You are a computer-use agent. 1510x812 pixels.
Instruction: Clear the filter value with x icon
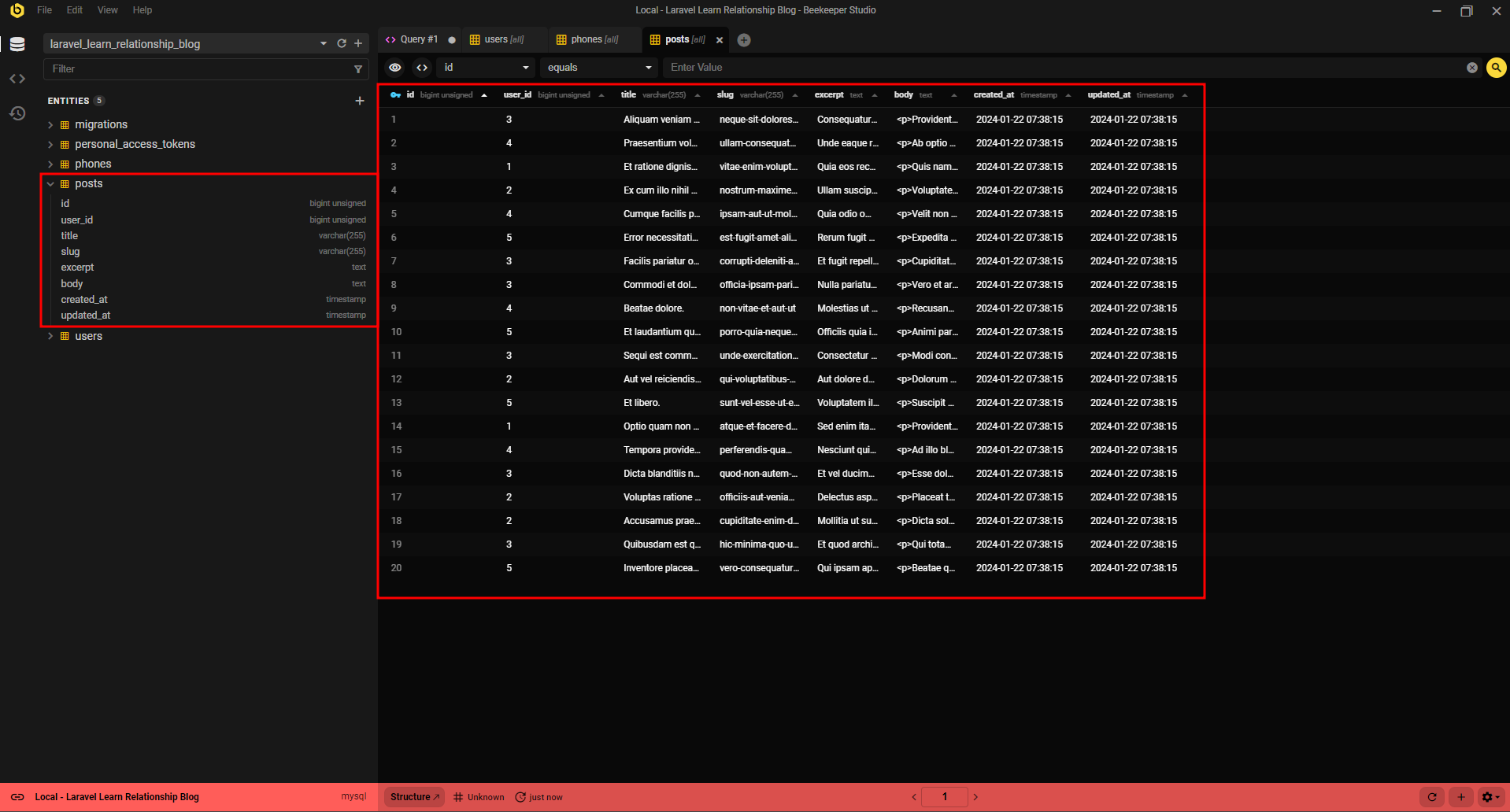(1471, 68)
